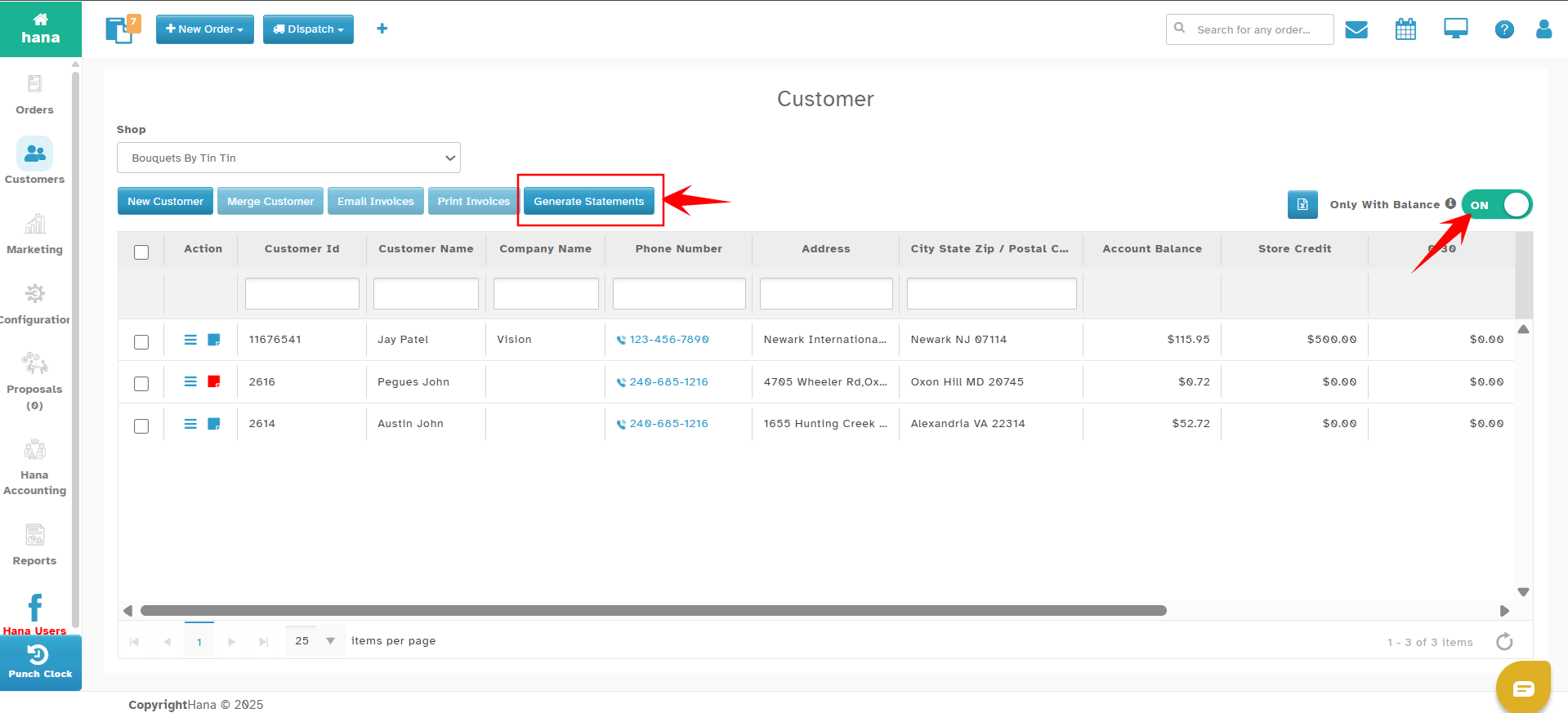
Task: Expand the New Order dropdown
Action: click(x=205, y=29)
